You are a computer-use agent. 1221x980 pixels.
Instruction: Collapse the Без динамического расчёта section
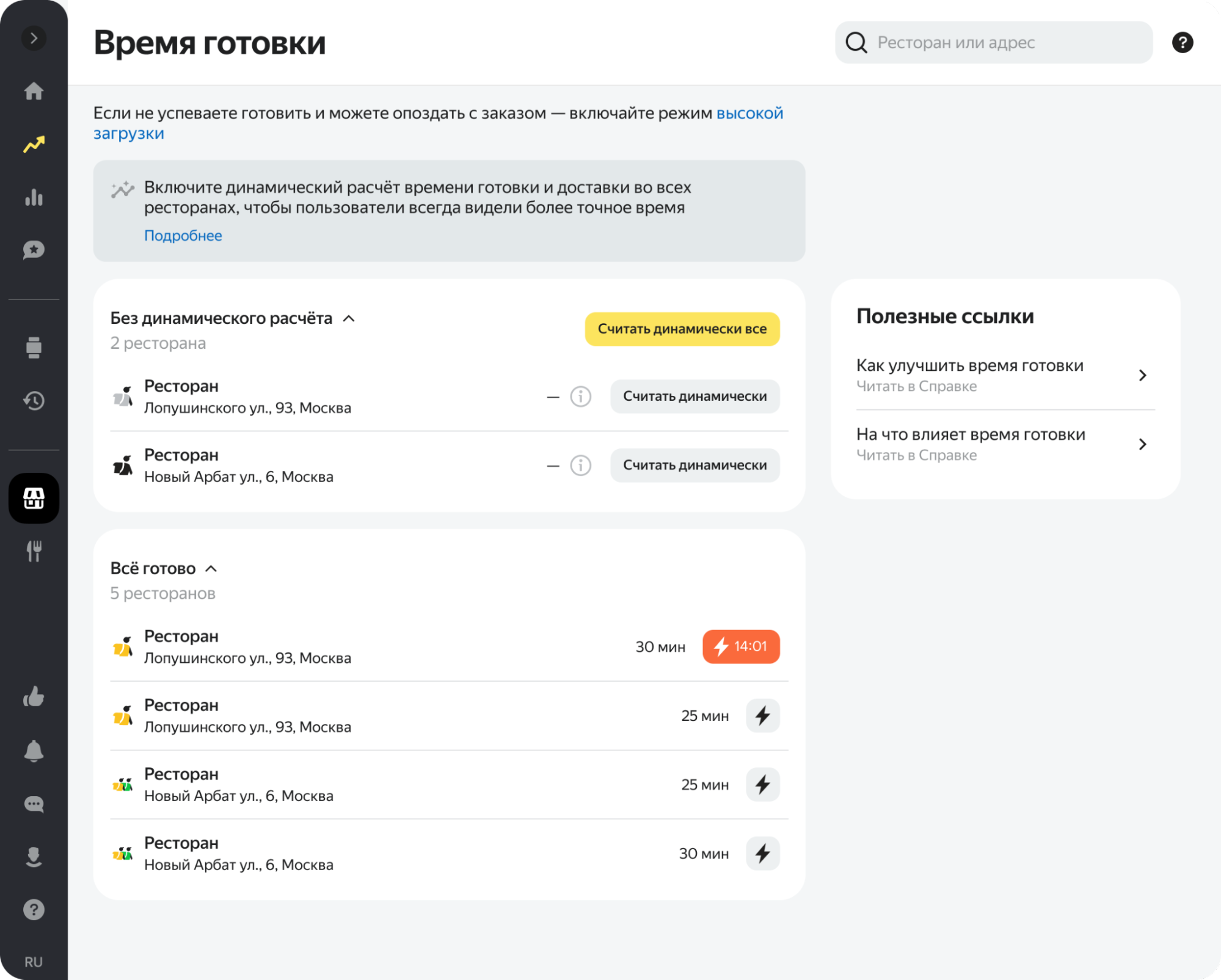[349, 318]
